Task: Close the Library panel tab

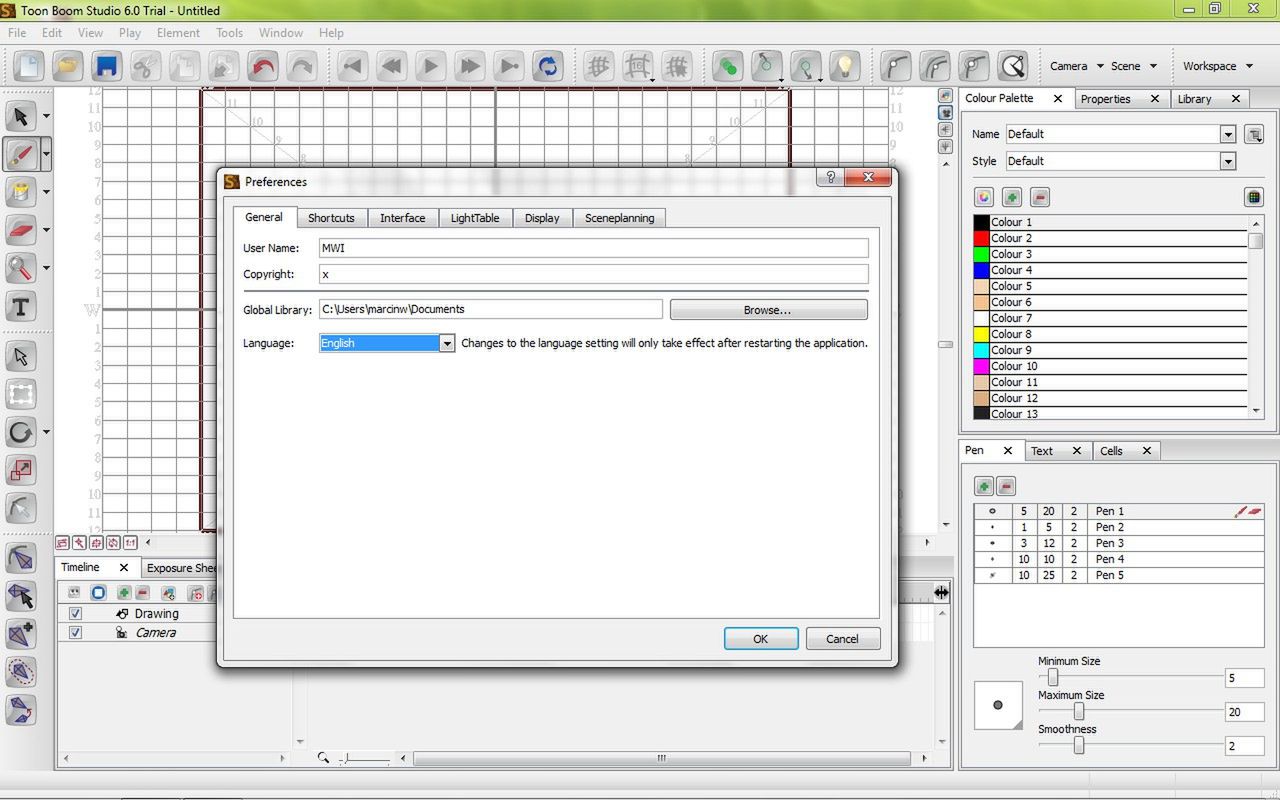Action: coord(1235,99)
